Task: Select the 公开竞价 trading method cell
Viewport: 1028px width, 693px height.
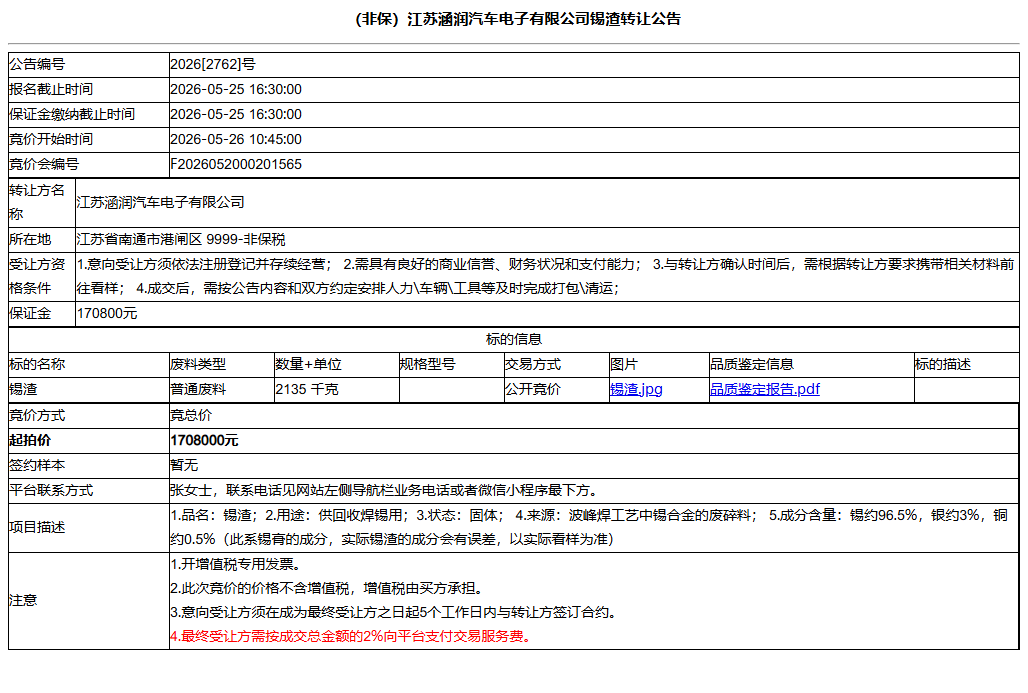Action: pos(556,389)
